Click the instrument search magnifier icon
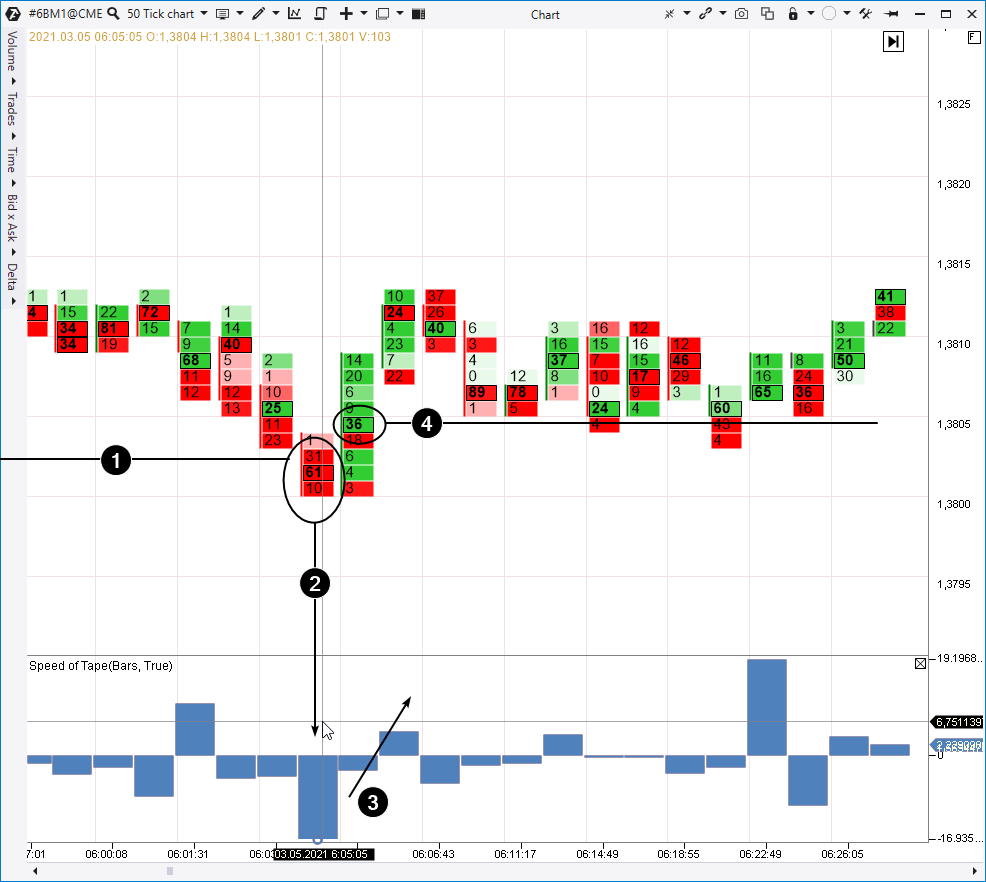 click(114, 14)
